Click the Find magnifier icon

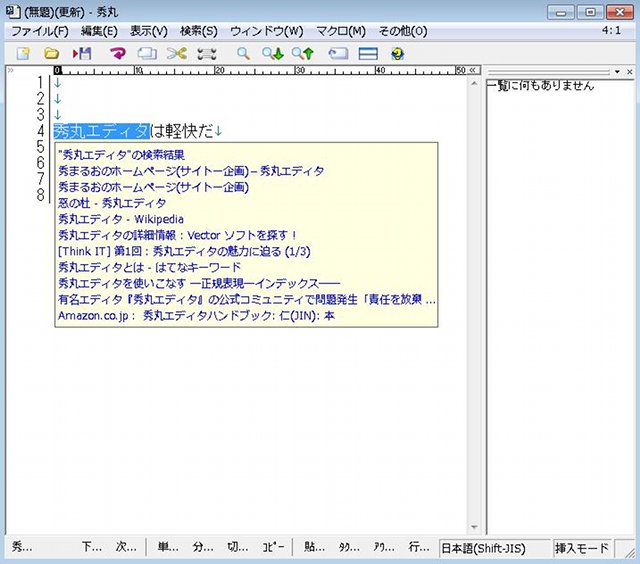point(243,53)
